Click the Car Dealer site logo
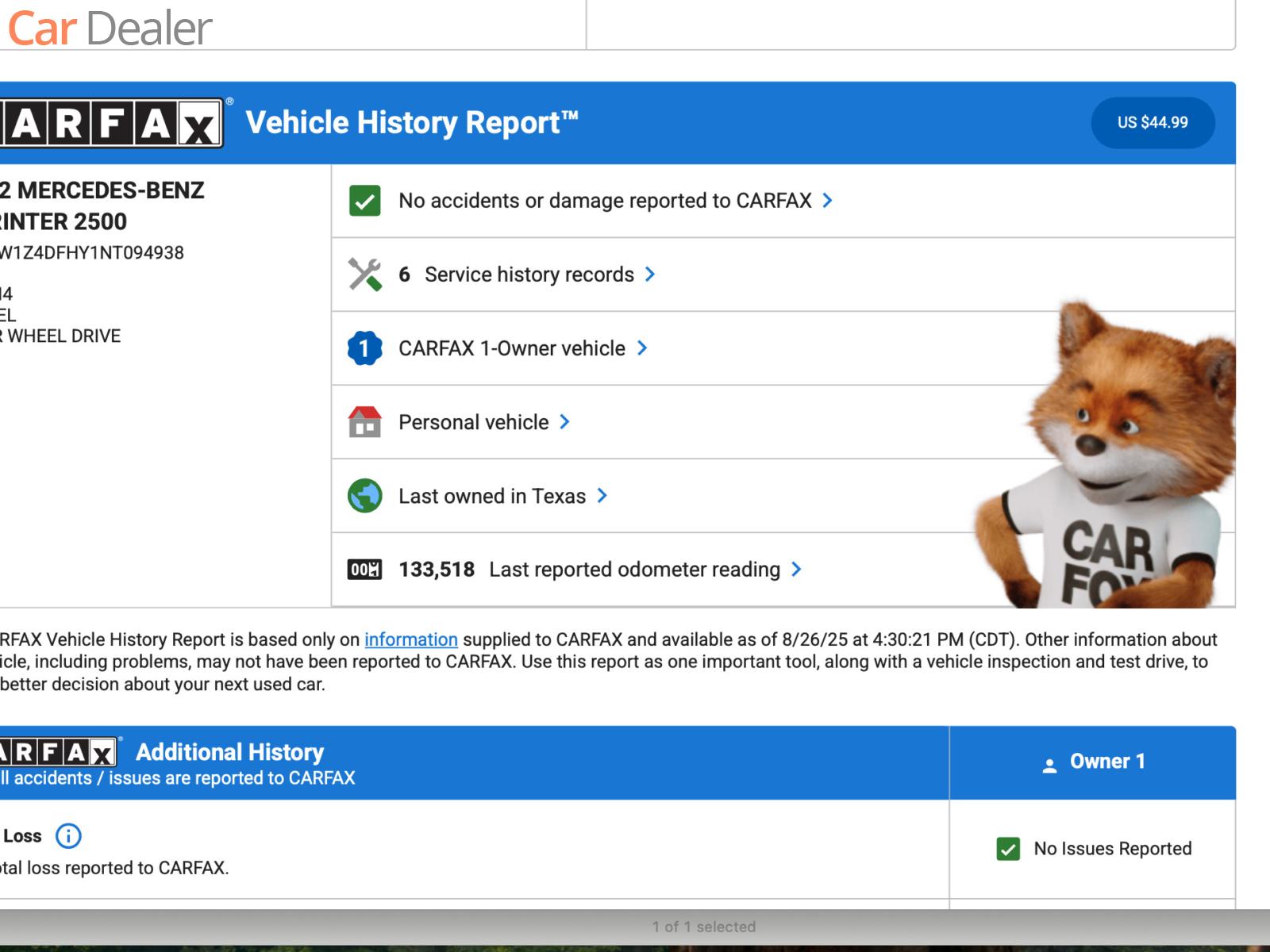The image size is (1270, 952). pos(110,29)
